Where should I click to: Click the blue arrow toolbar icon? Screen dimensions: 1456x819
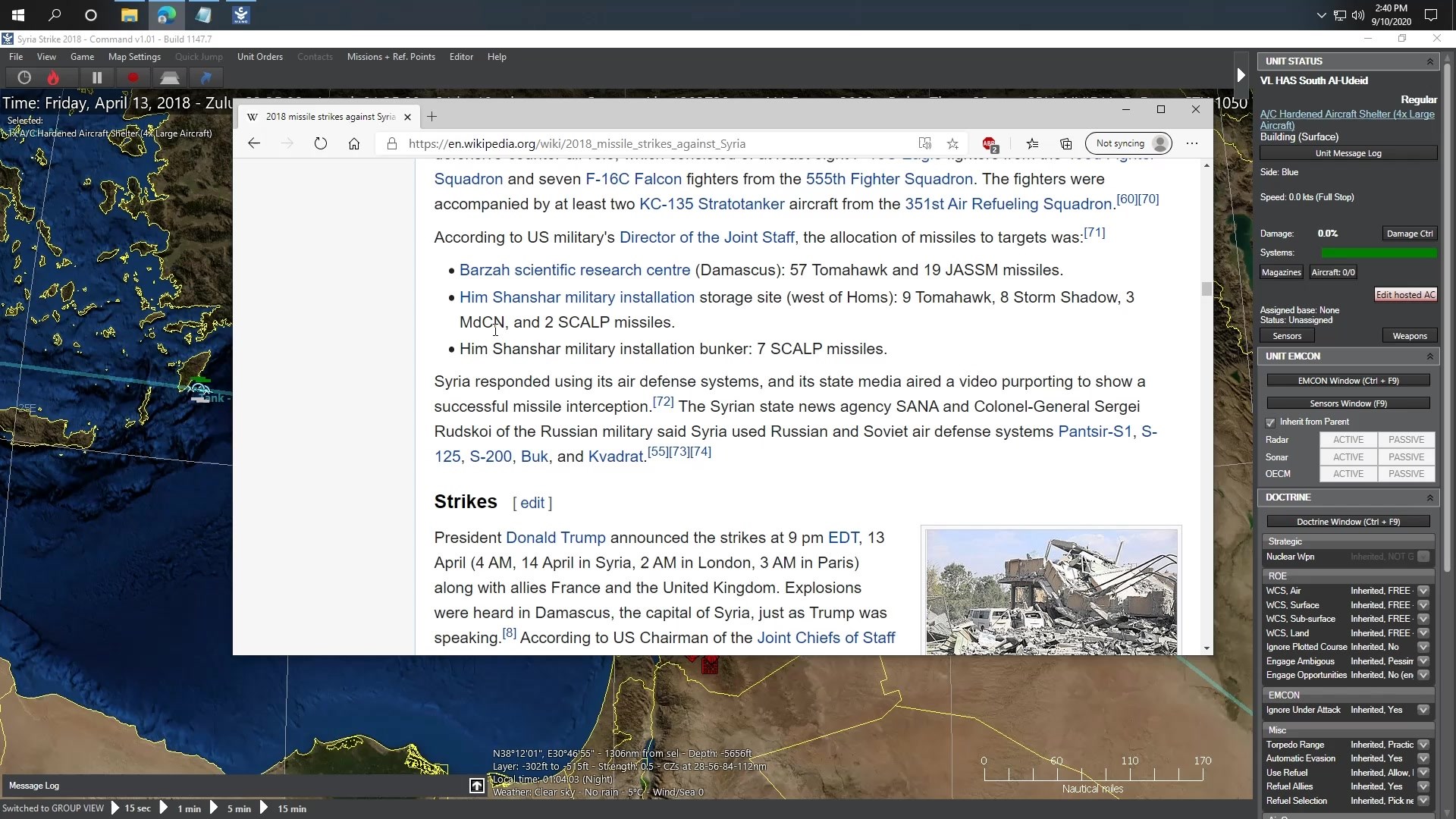click(206, 77)
